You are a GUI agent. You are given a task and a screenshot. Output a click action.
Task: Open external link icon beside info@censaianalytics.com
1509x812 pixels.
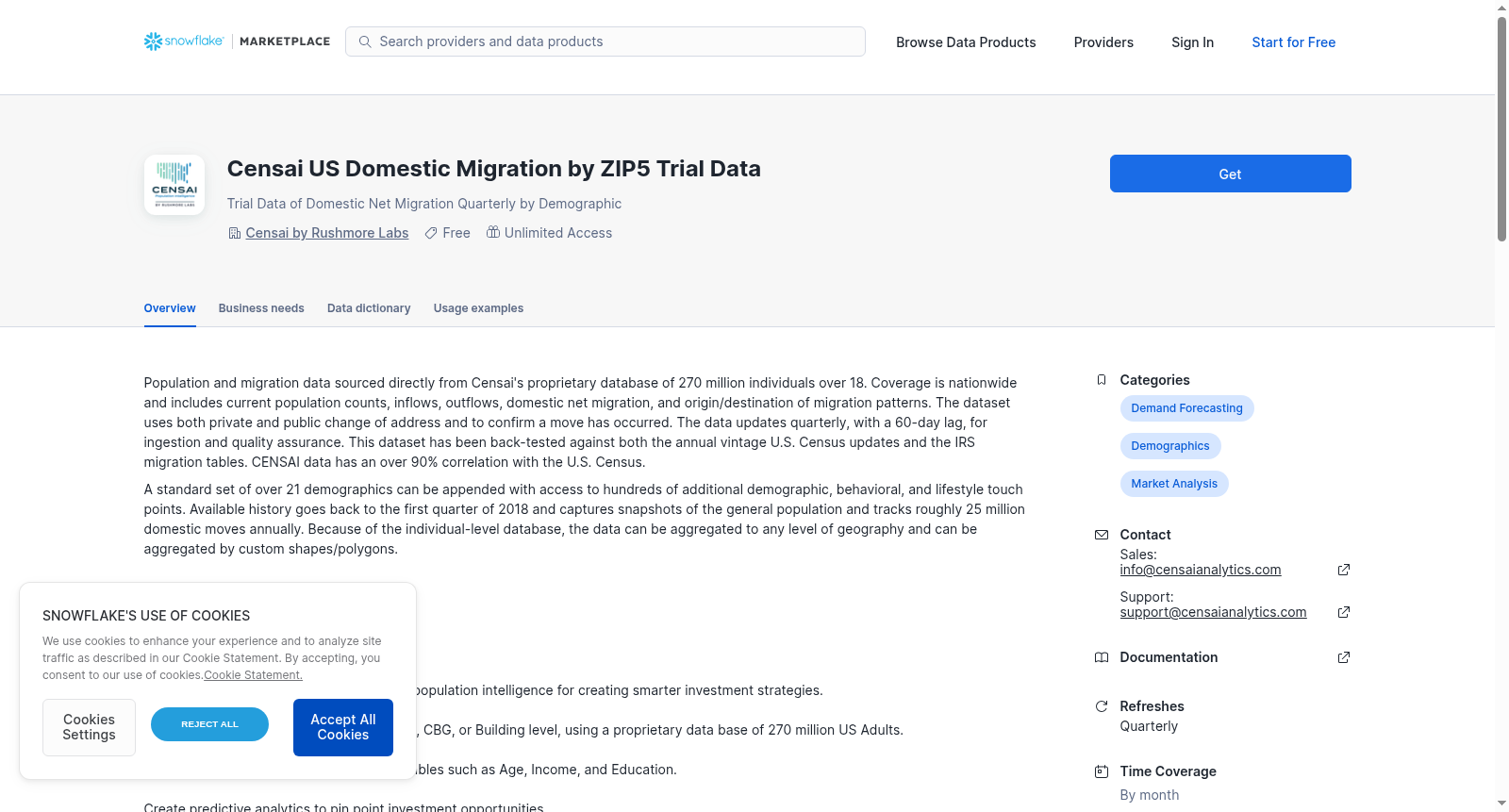click(x=1344, y=570)
